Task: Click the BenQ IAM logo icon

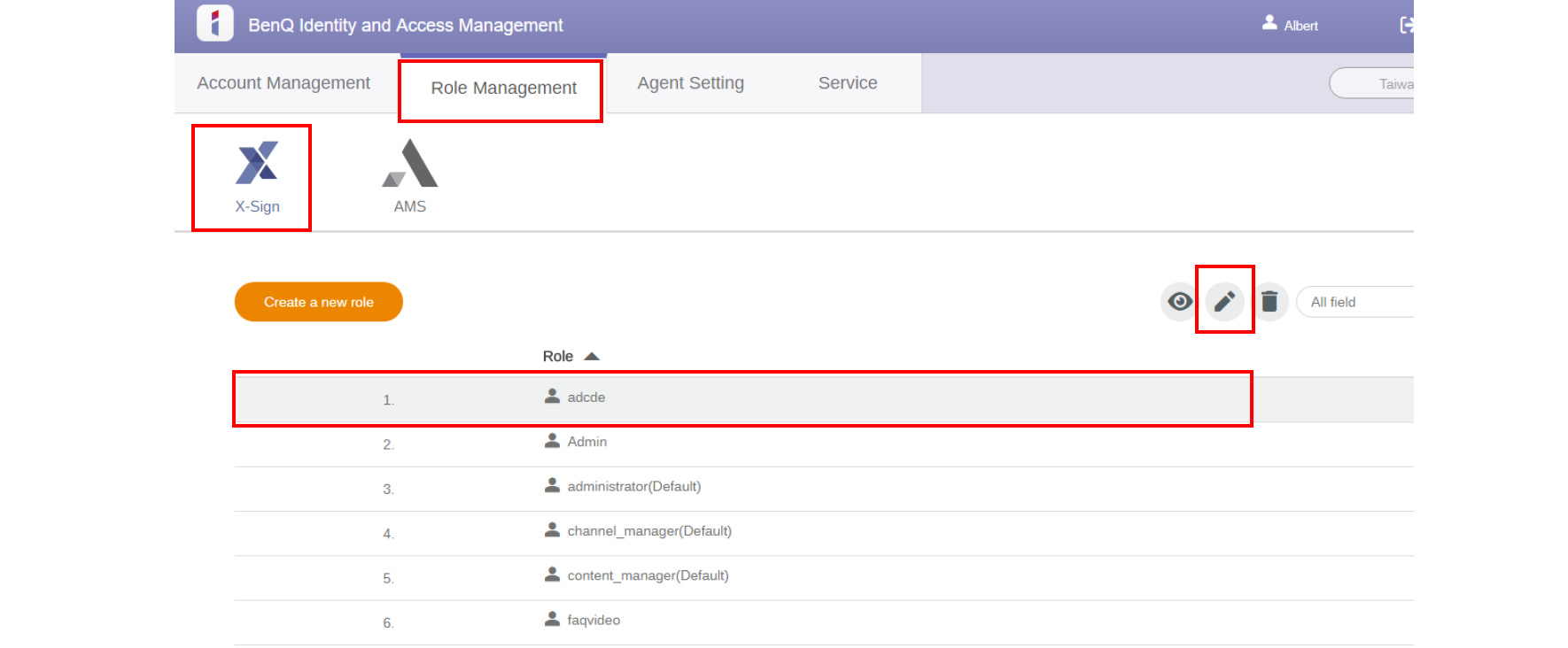Action: pyautogui.click(x=214, y=23)
